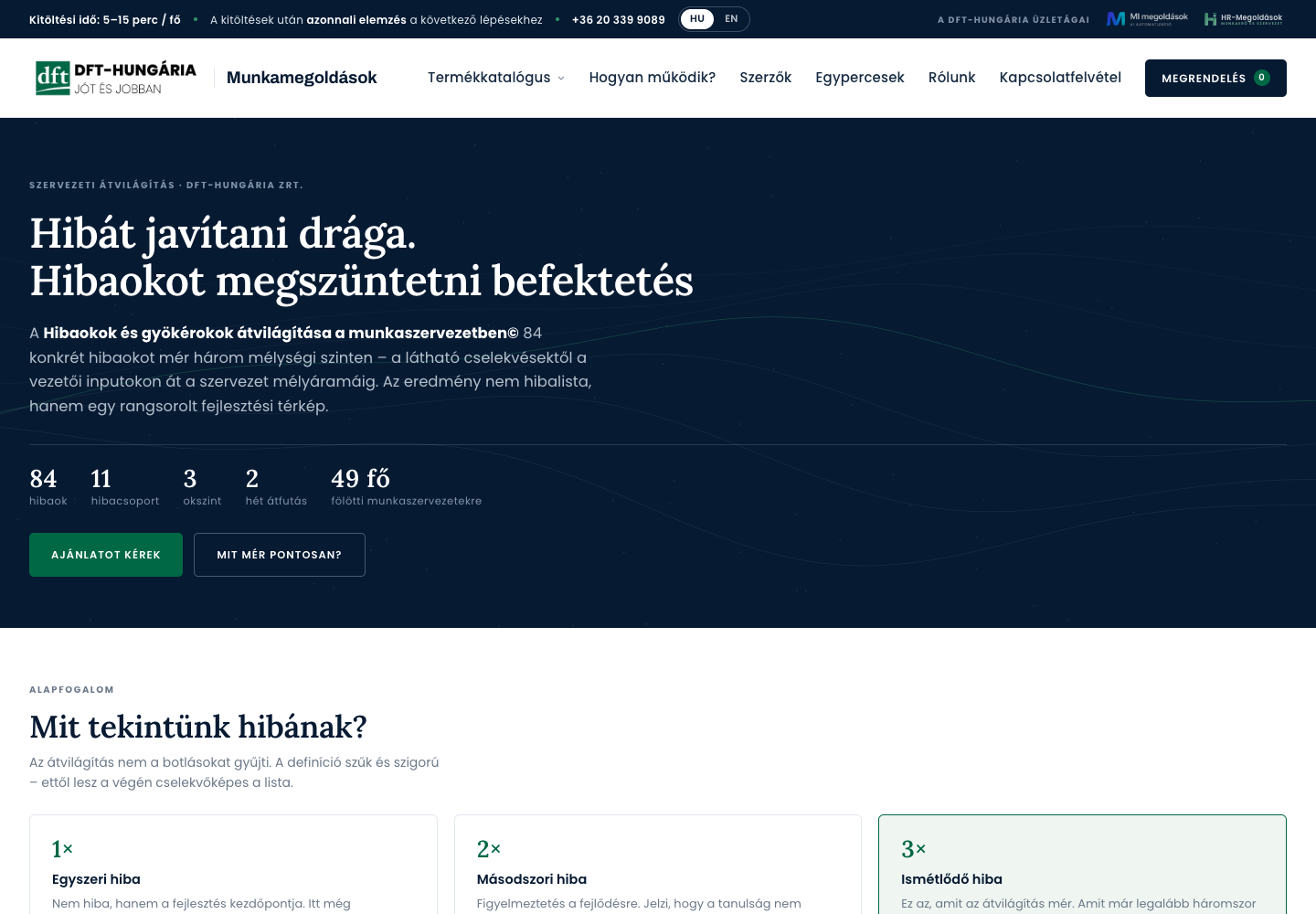
Task: Click the "2 hét átfutás" statistic
Action: point(277,486)
